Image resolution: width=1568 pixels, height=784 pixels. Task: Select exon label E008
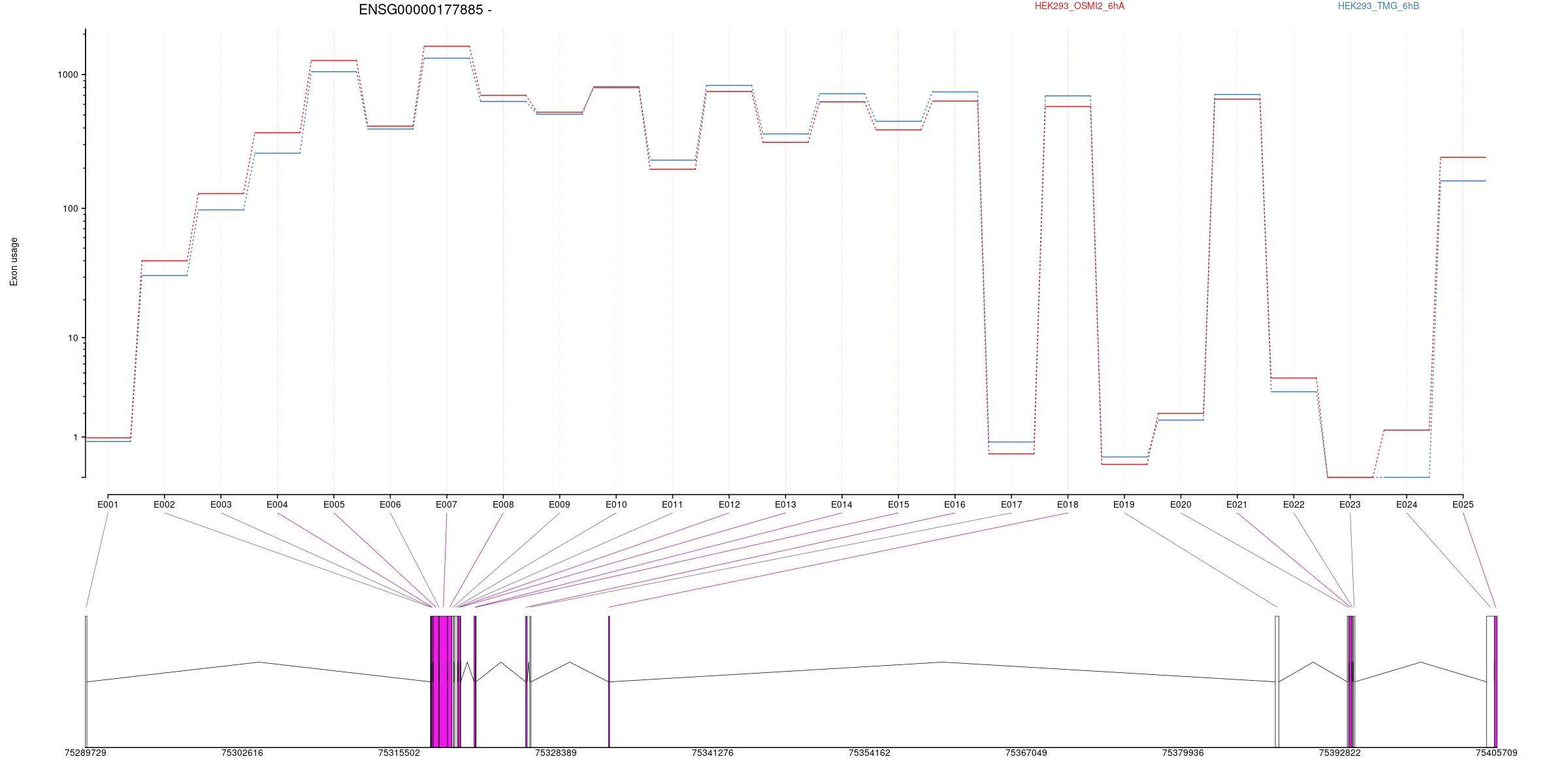(x=503, y=504)
